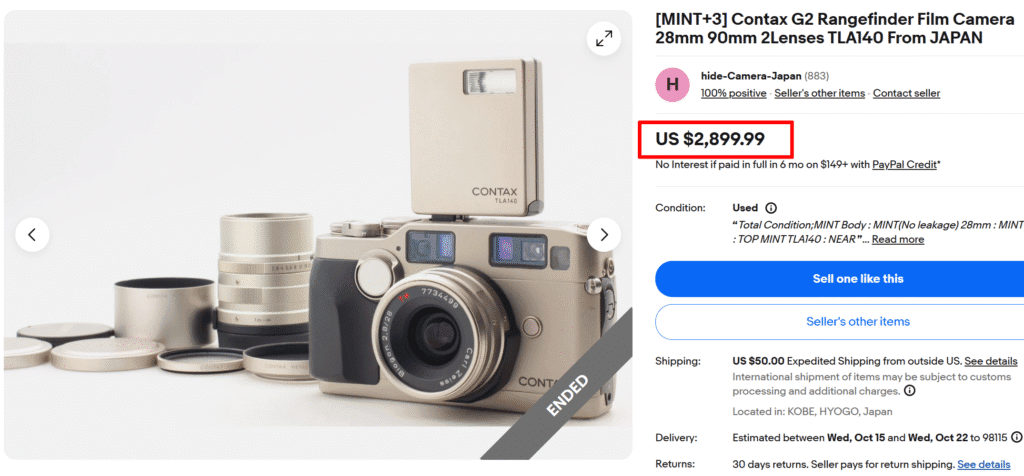Click the delivery estimate info icon
Image resolution: width=1024 pixels, height=476 pixels.
1017,437
